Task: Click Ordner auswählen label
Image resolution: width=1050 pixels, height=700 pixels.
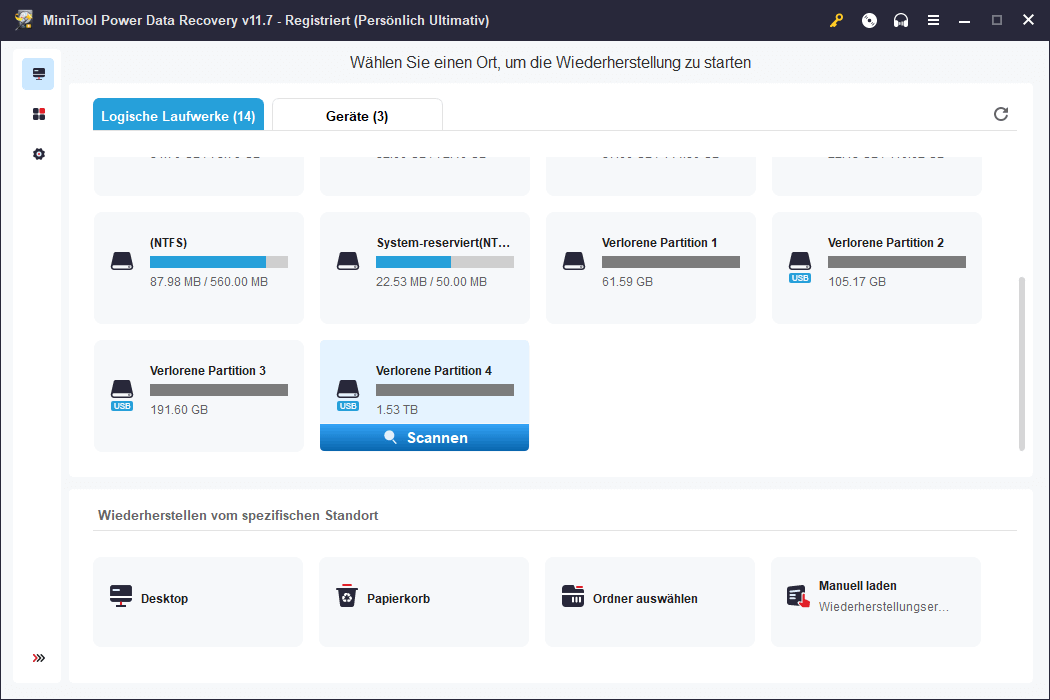Action: coord(645,599)
